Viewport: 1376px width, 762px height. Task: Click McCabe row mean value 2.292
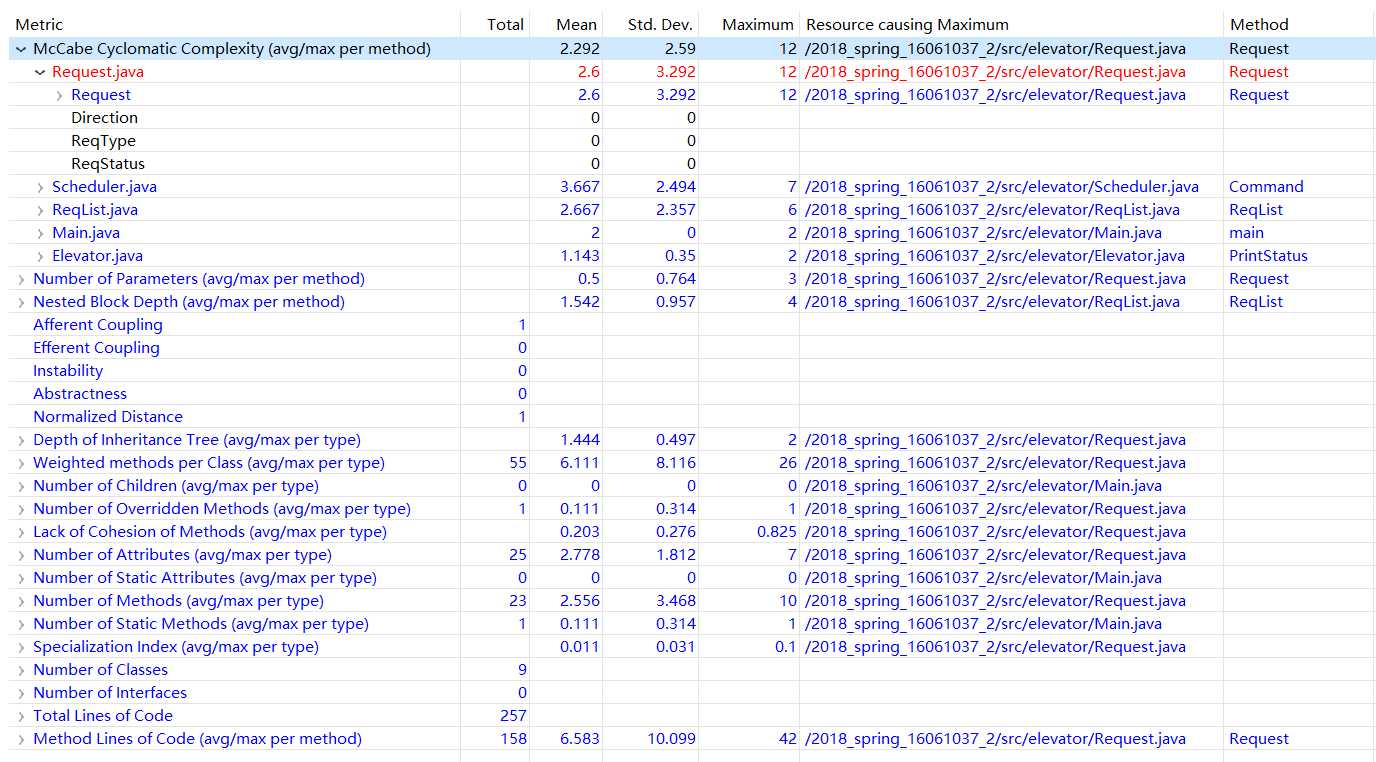tap(580, 49)
